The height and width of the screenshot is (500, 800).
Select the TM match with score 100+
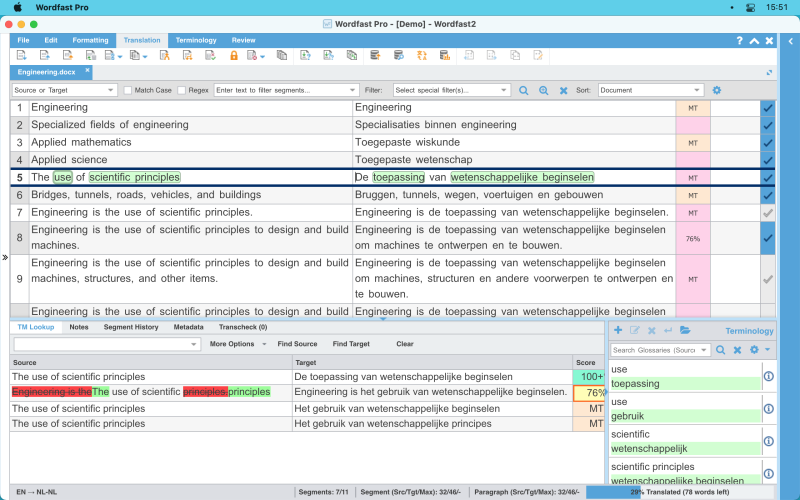307,377
